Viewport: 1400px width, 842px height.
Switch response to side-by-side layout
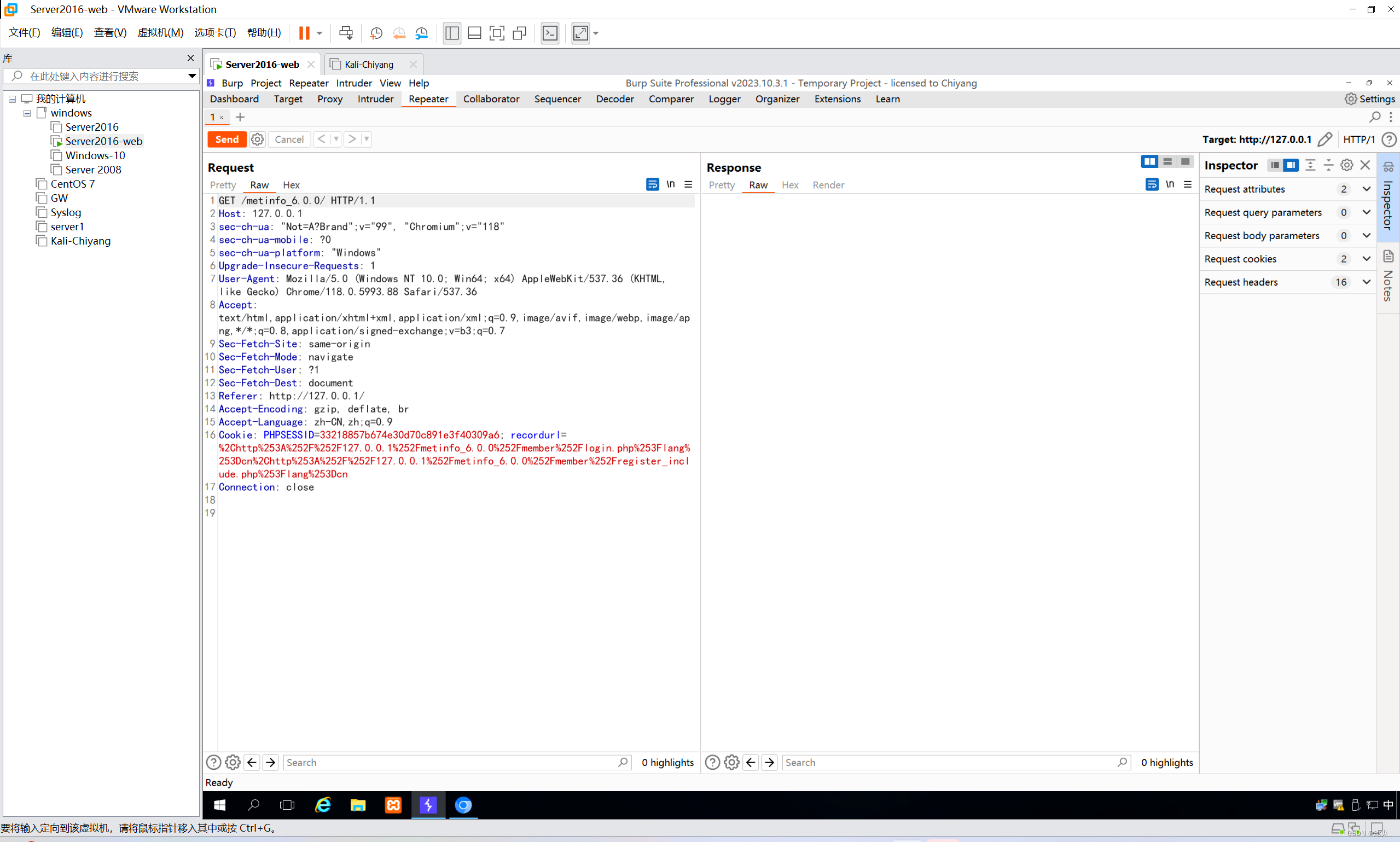click(1149, 162)
